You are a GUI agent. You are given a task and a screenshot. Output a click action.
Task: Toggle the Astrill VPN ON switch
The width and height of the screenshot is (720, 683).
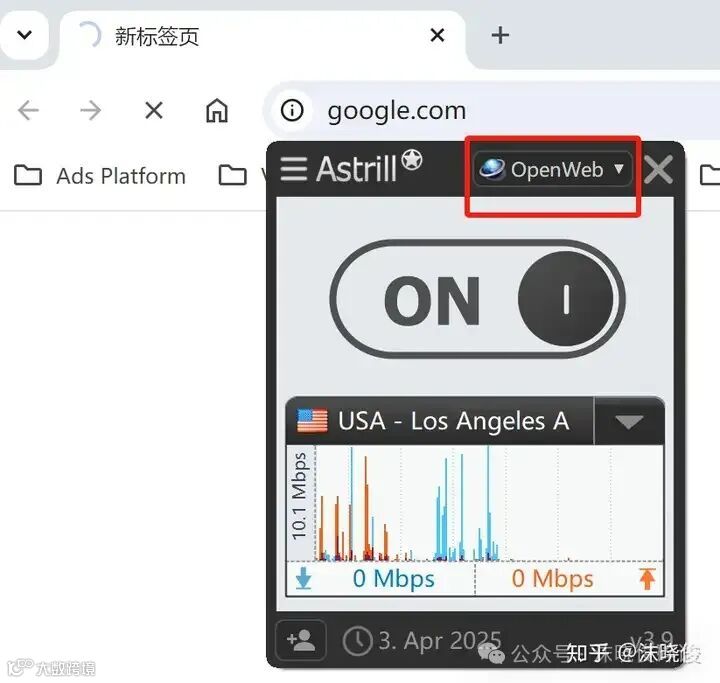tap(477, 299)
